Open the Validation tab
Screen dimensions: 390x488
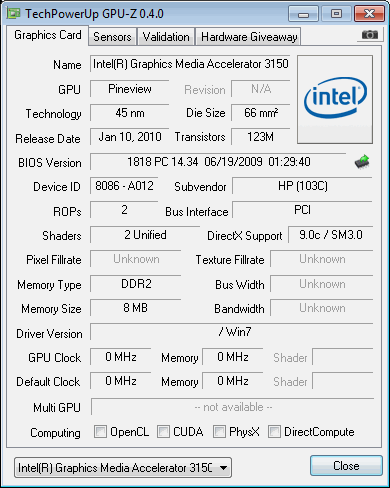(x=166, y=37)
